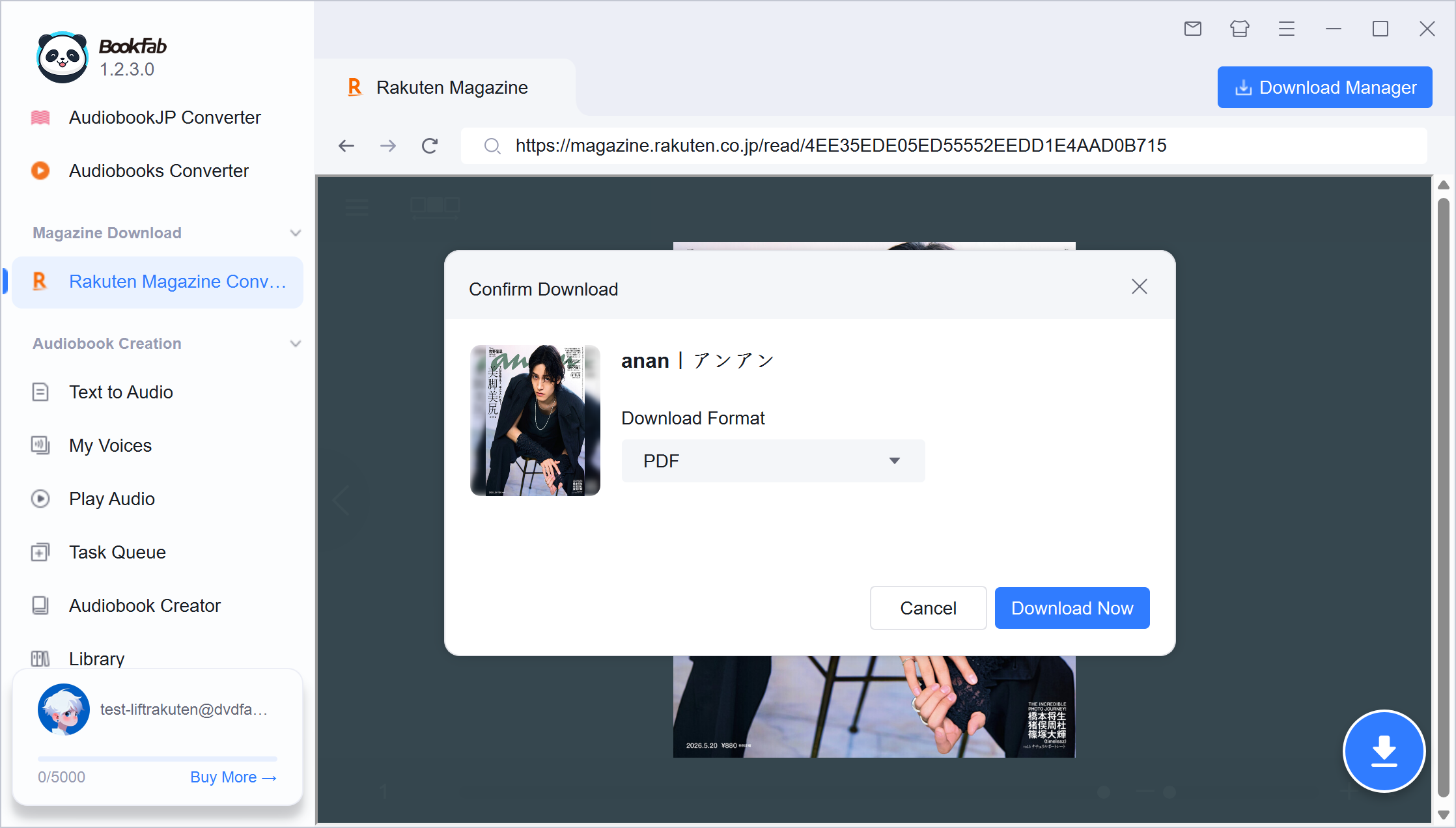Screen dimensions: 1456x828
Task: Click Download Now
Action: pyautogui.click(x=1072, y=608)
